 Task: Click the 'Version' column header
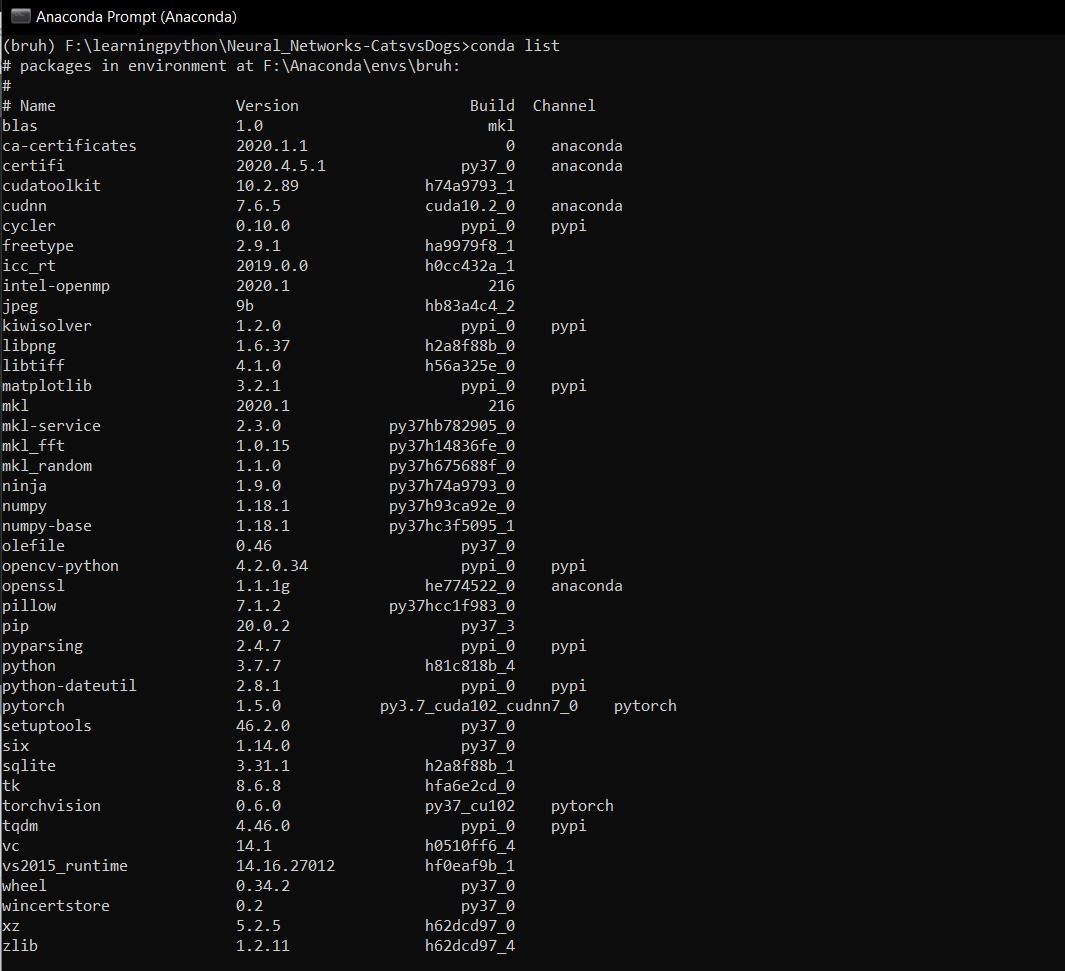click(267, 106)
